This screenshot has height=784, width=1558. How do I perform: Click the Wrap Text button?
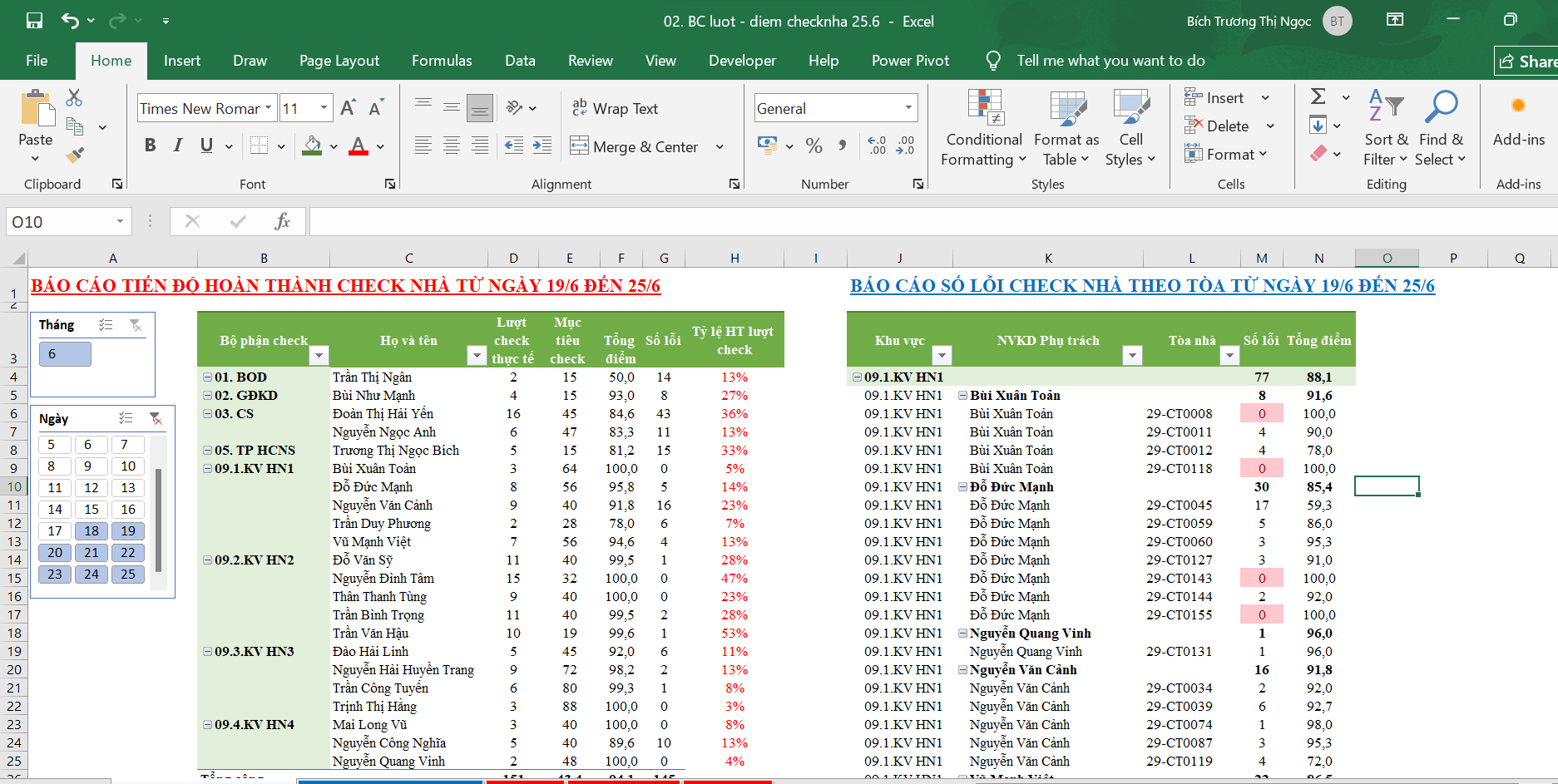coord(615,108)
